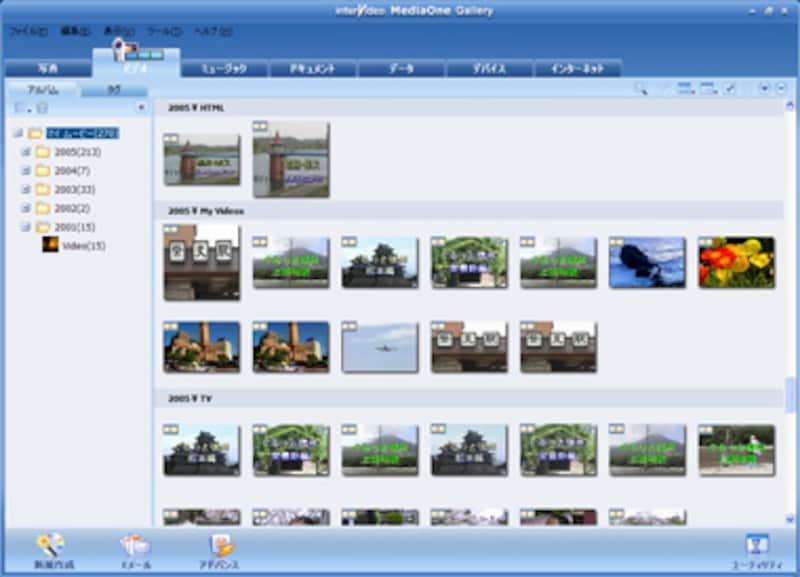Open the search magnifier tool
The width and height of the screenshot is (800, 577).
(641, 89)
